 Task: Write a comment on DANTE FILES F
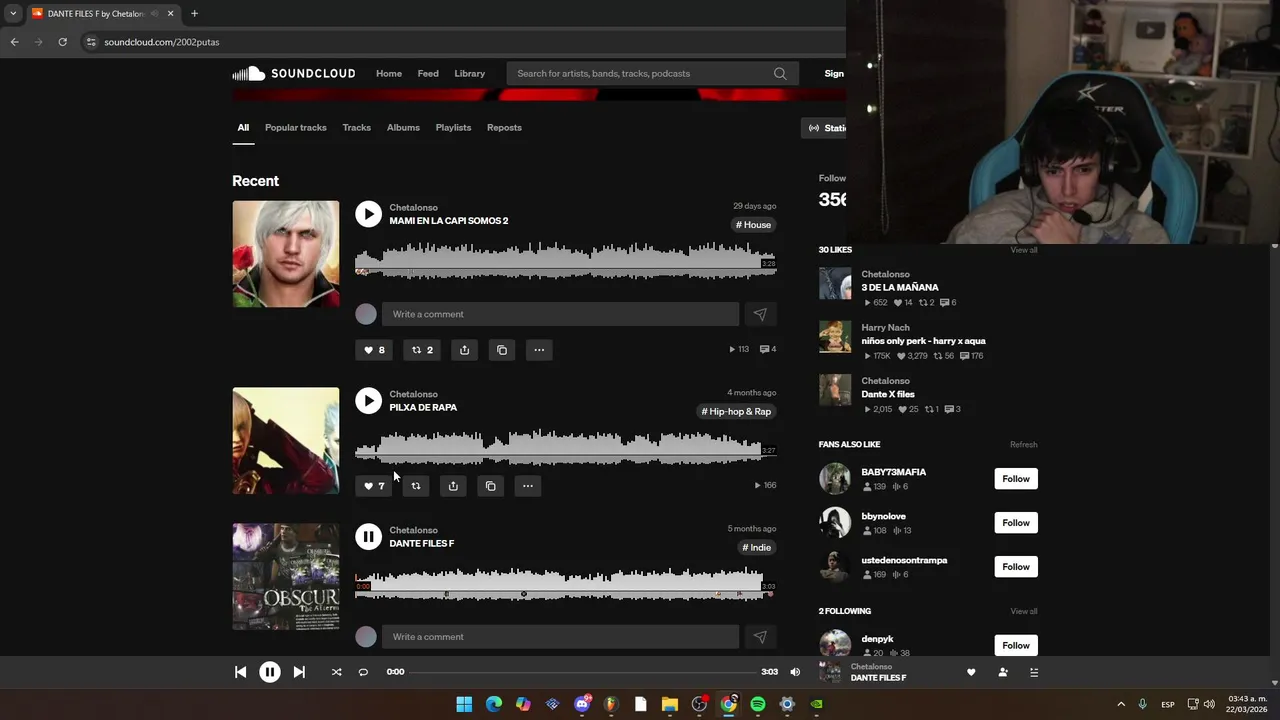pyautogui.click(x=560, y=637)
